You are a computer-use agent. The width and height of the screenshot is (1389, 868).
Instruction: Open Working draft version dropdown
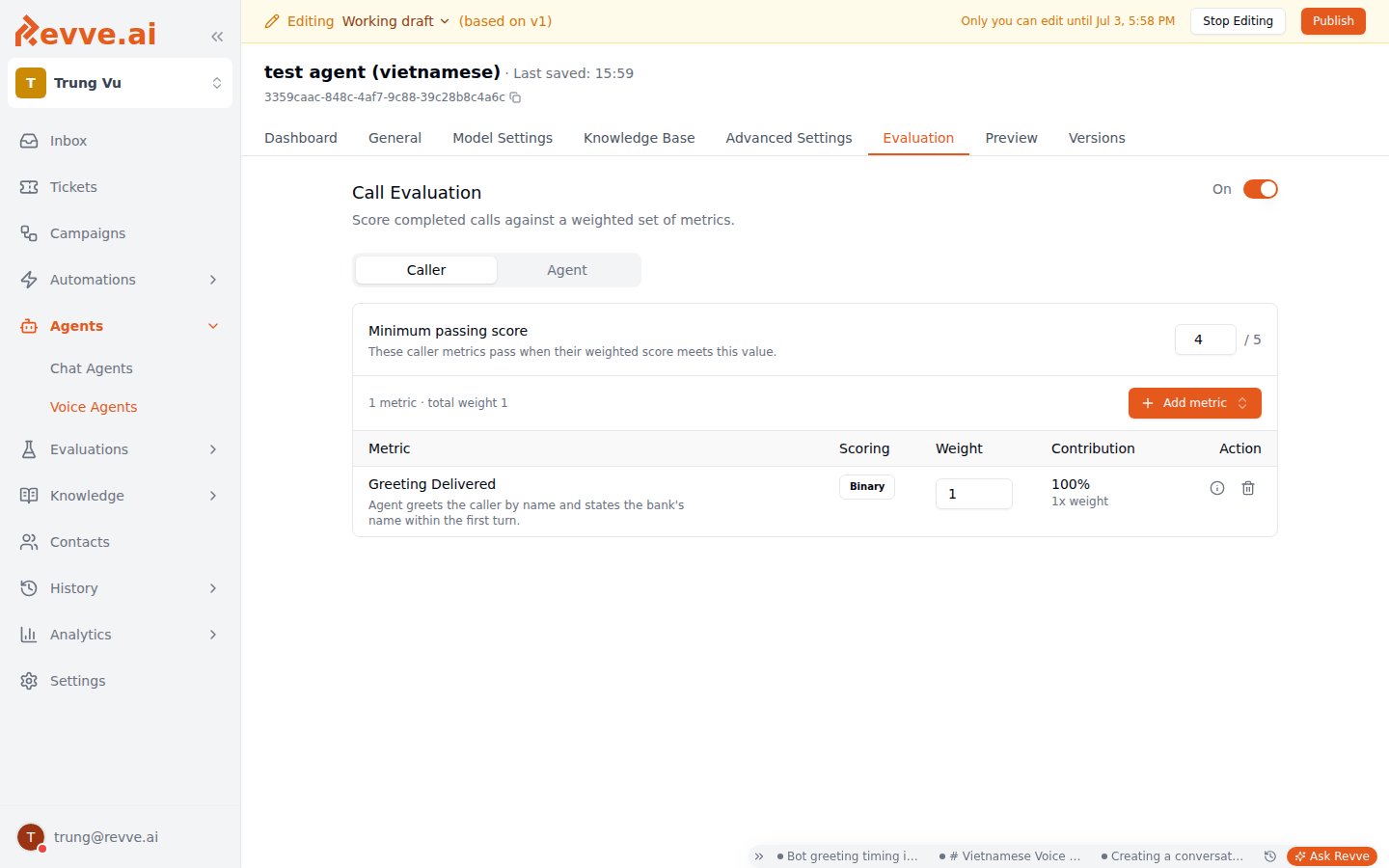(395, 21)
